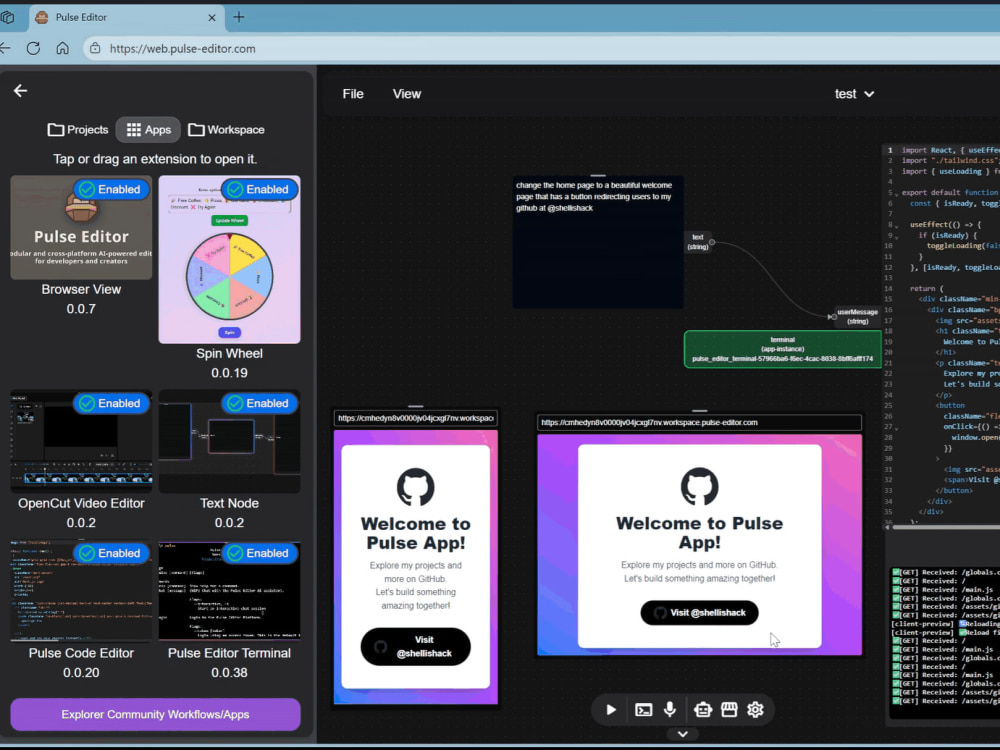Activate the microphone voice input icon
The width and height of the screenshot is (1000, 750).
[670, 710]
